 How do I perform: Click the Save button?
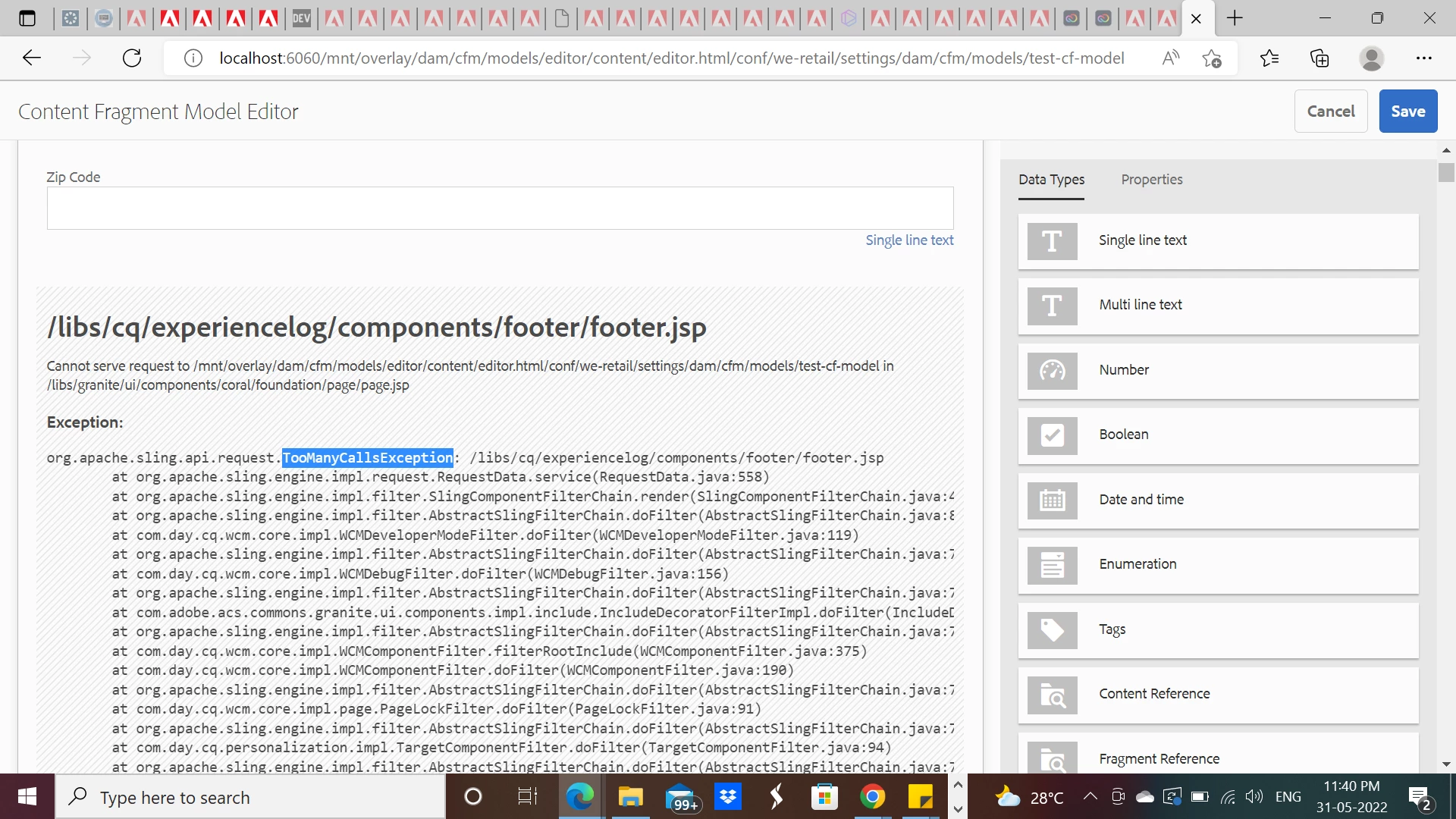pyautogui.click(x=1407, y=111)
